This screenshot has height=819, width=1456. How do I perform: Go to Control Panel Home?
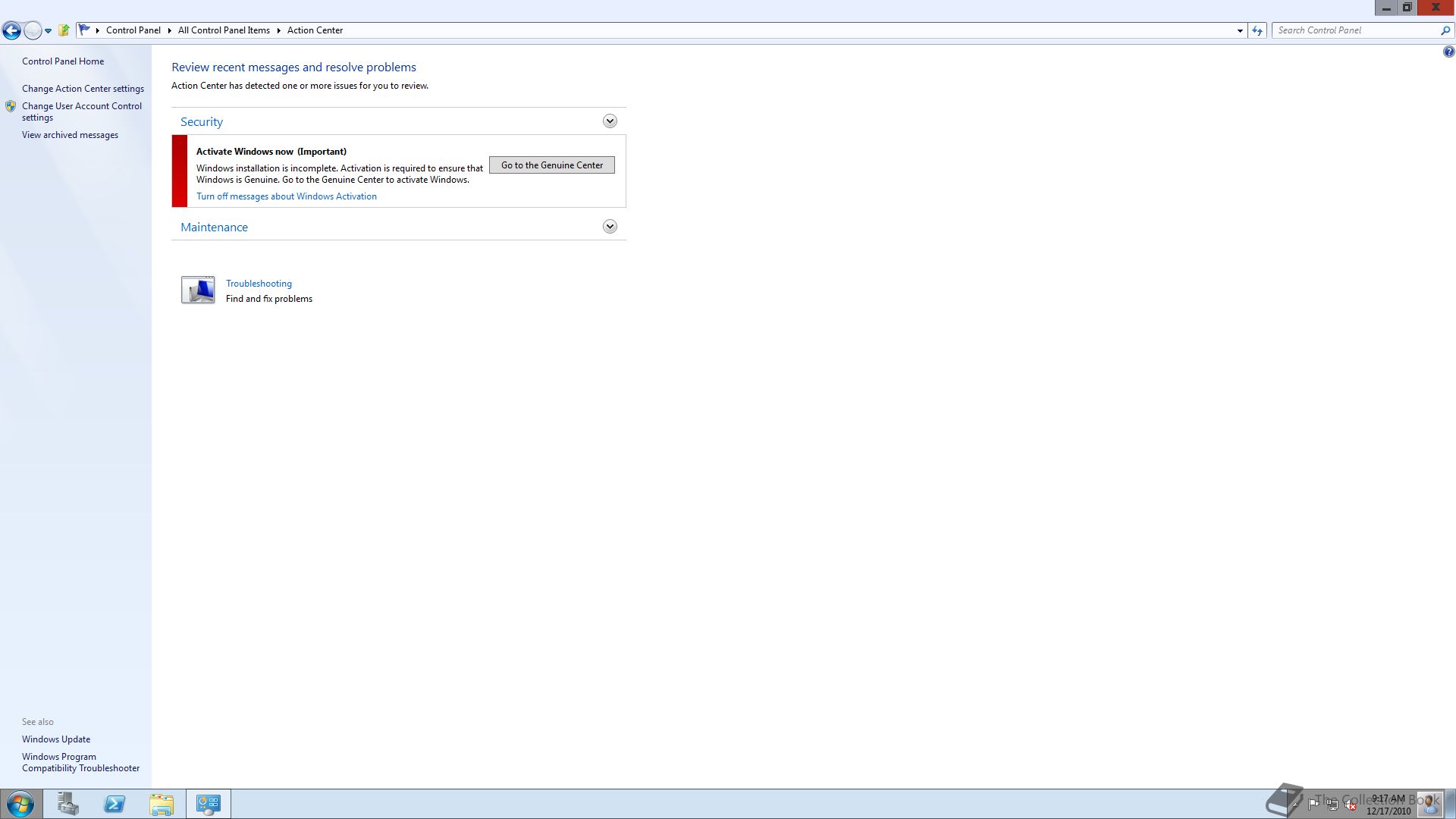click(63, 61)
